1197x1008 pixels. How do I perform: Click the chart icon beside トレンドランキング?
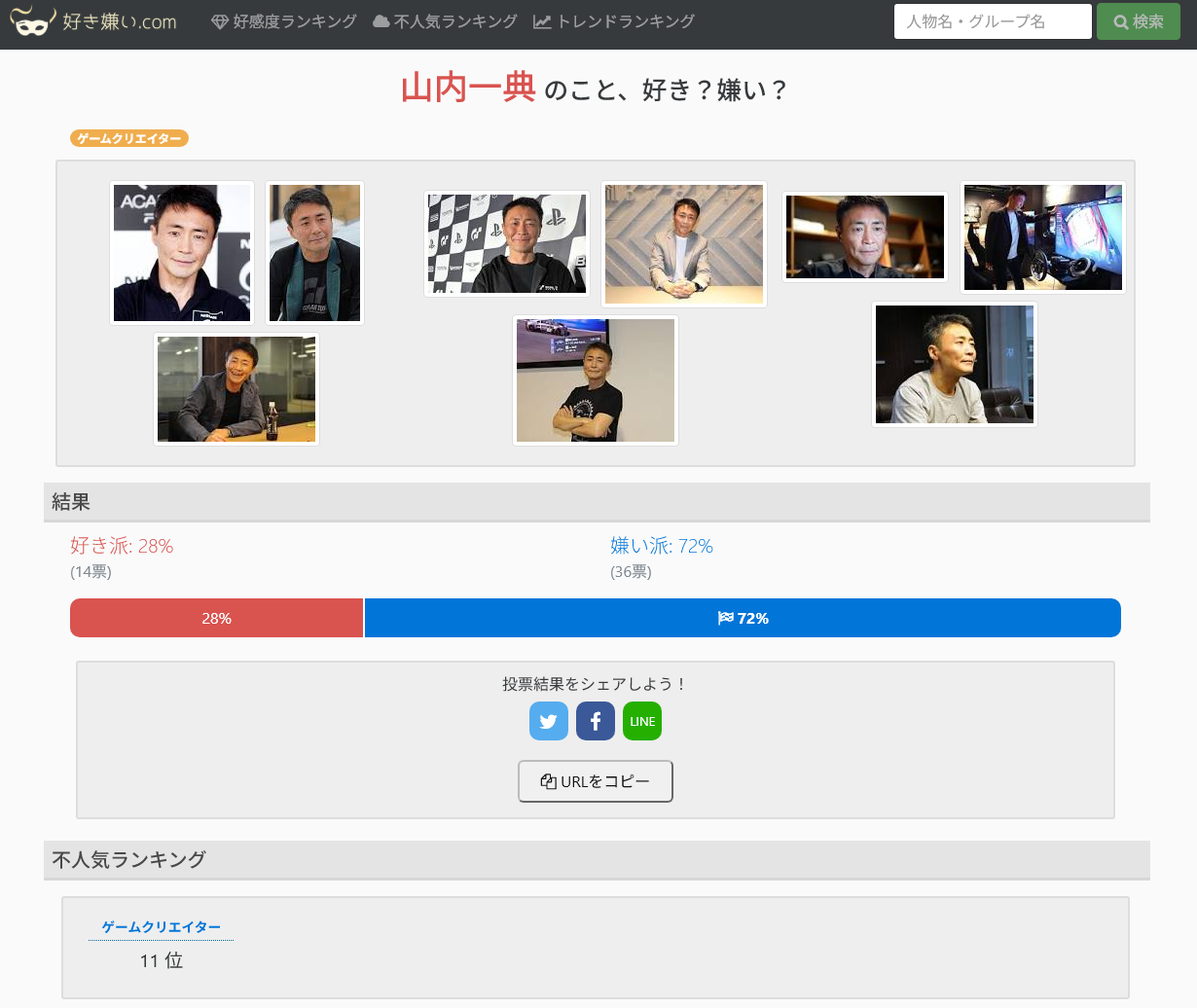542,21
